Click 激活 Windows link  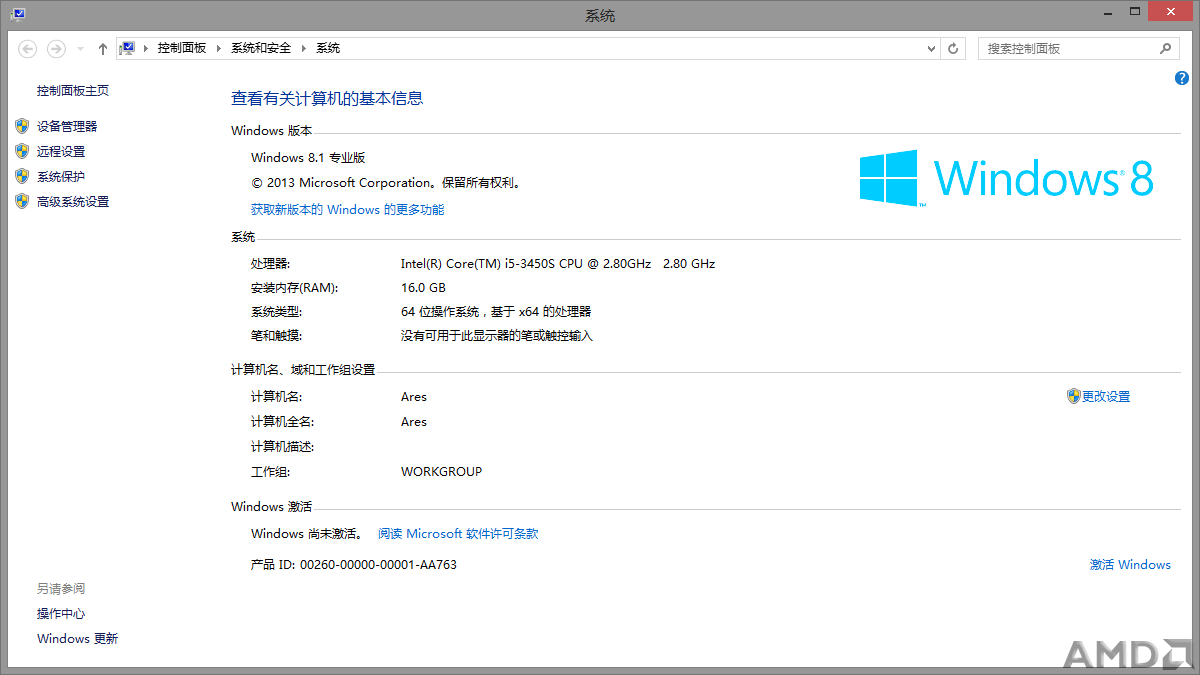1130,565
